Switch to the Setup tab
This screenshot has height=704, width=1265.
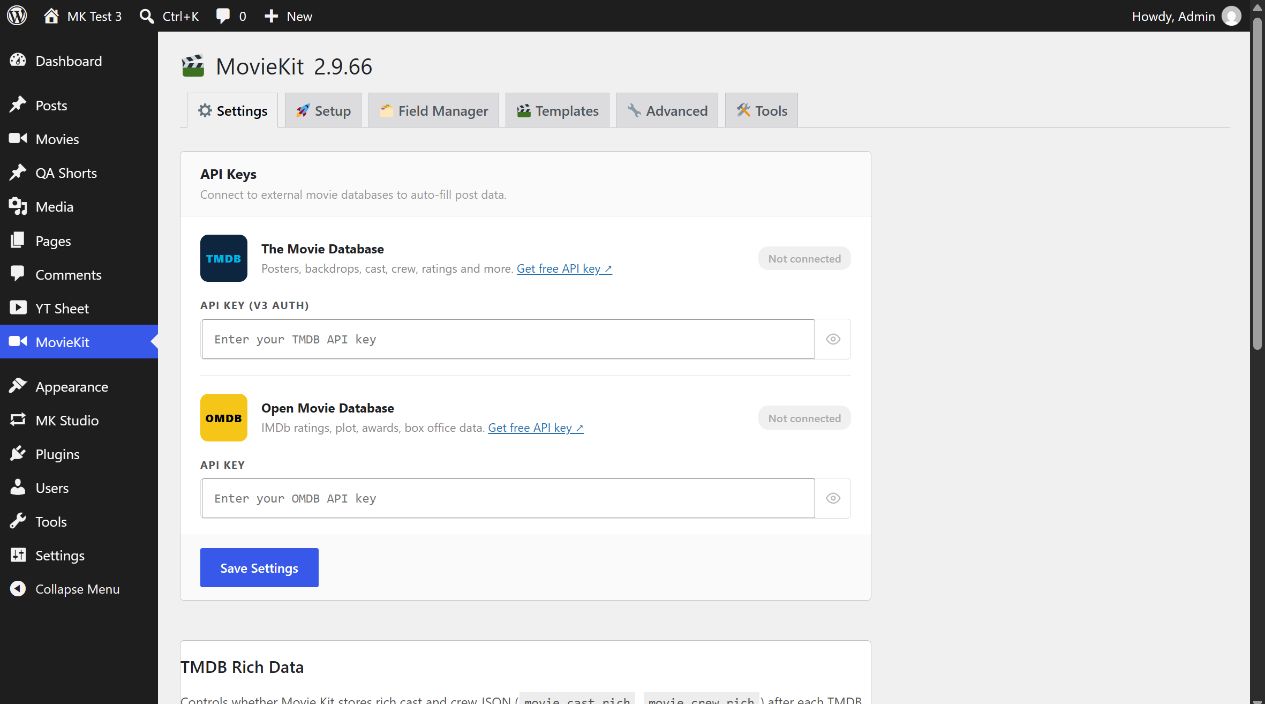323,111
